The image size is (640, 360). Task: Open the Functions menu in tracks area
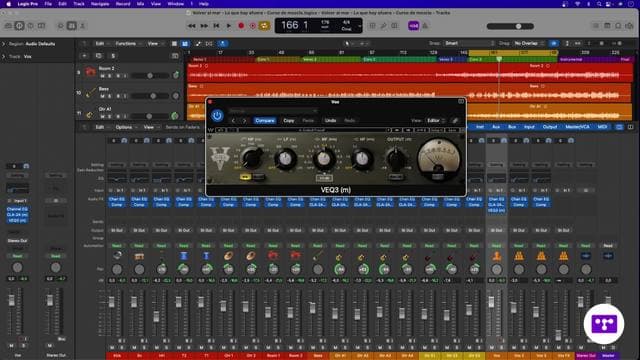(x=127, y=43)
